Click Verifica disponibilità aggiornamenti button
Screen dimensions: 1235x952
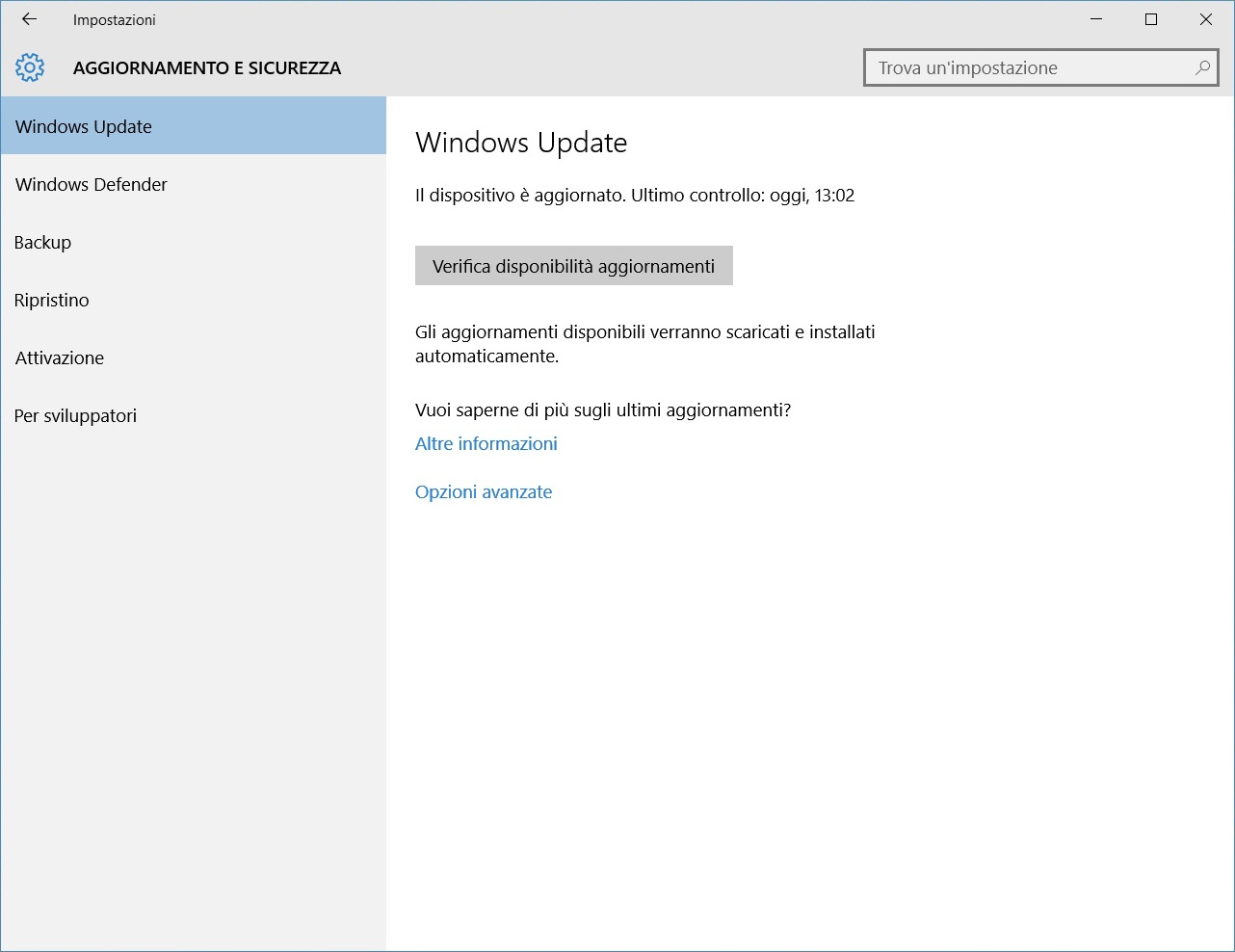(x=574, y=266)
